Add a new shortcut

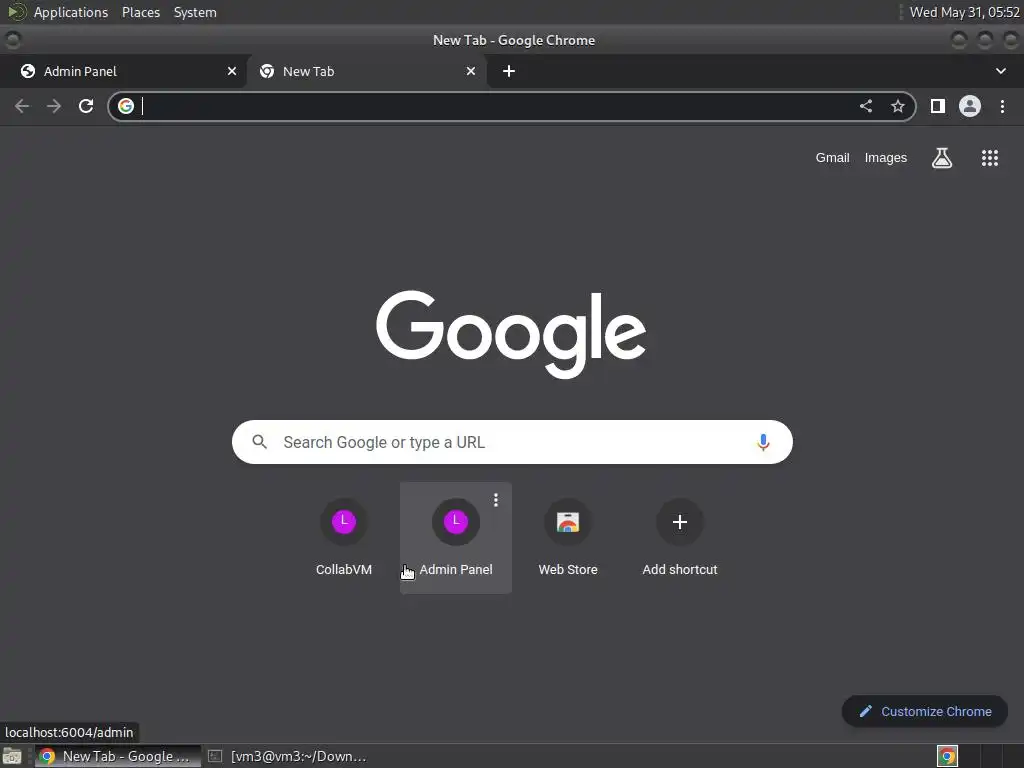coord(680,538)
